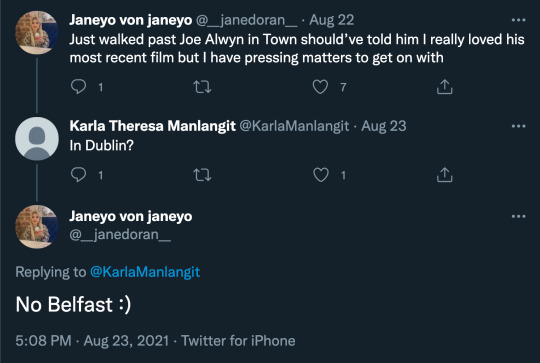The image size is (540, 363).
Task: Open Karla's default gray avatar
Action: coord(37,138)
